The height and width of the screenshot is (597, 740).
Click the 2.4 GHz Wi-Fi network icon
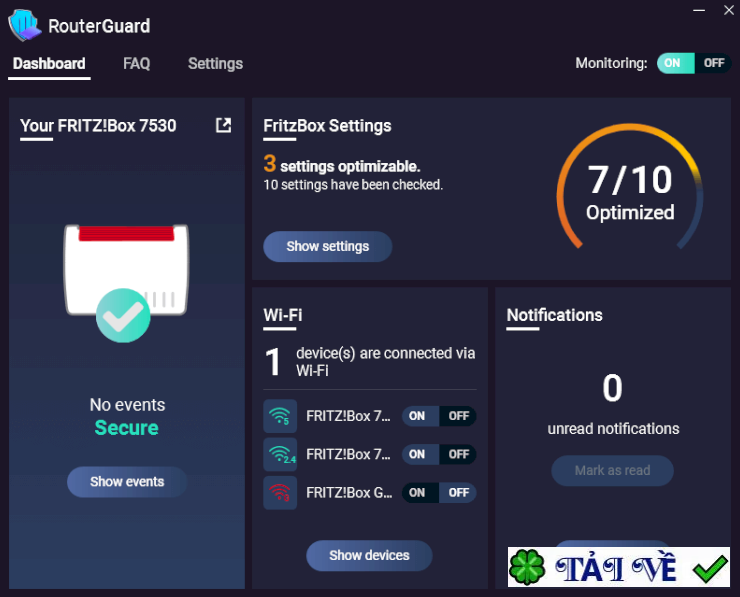(x=280, y=454)
